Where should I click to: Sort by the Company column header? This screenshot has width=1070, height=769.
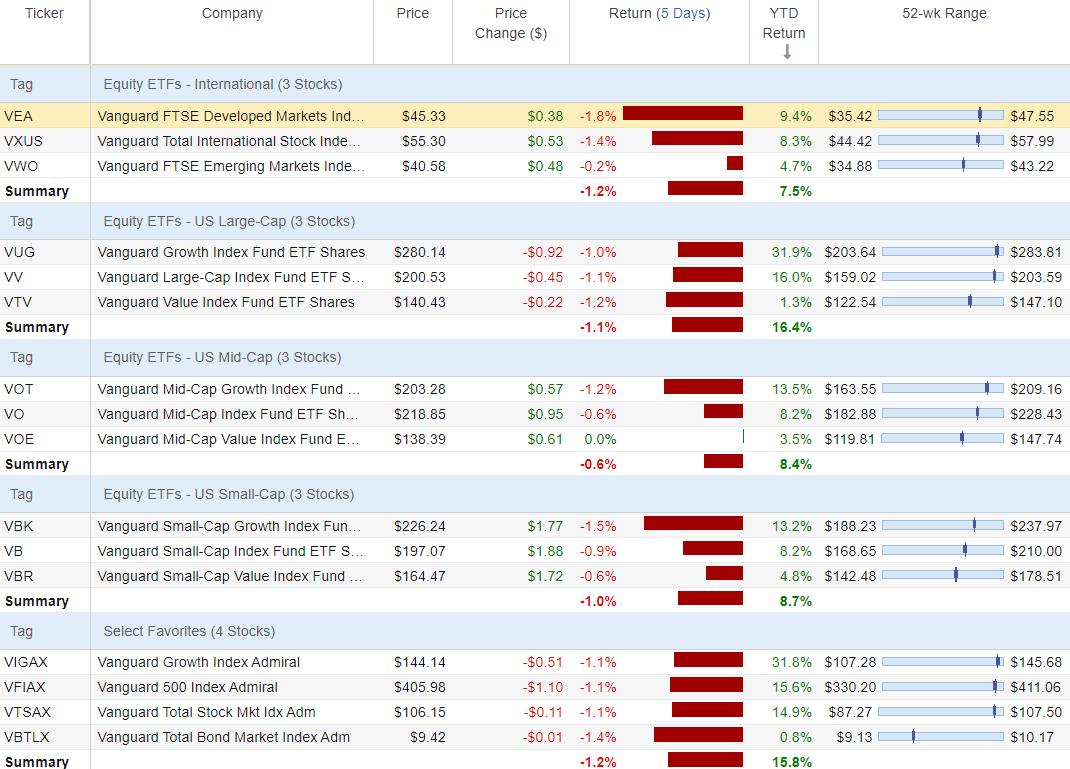[232, 13]
